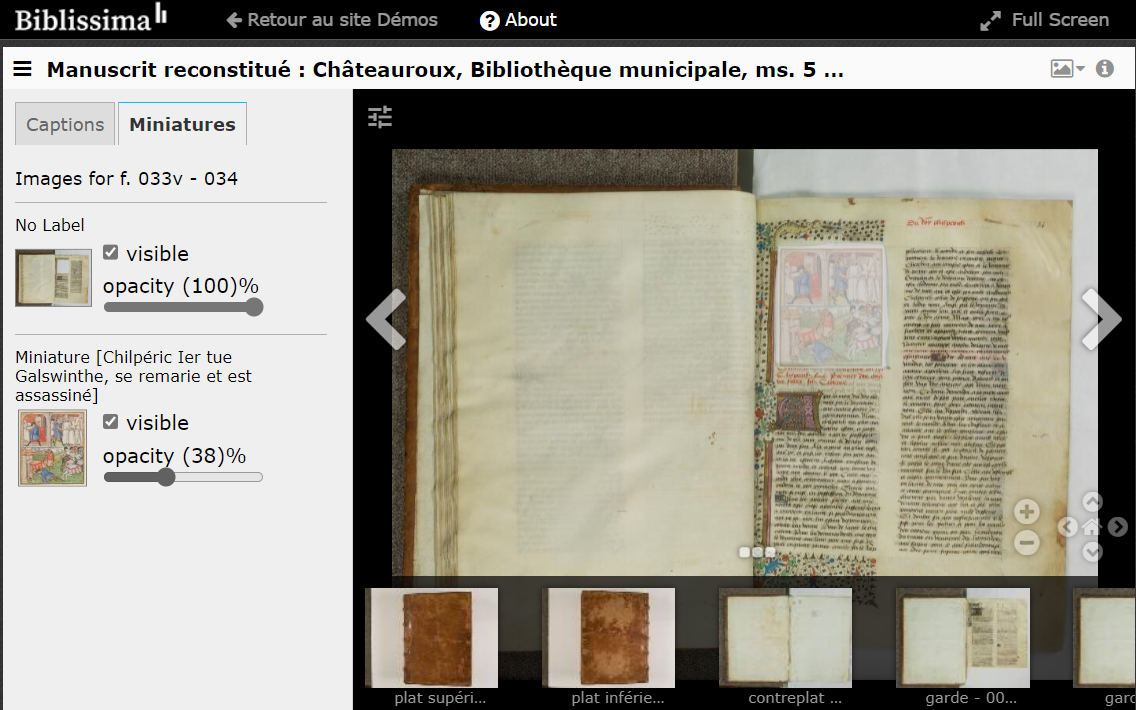The height and width of the screenshot is (710, 1136).
Task: Open the About link text
Action: tap(531, 20)
